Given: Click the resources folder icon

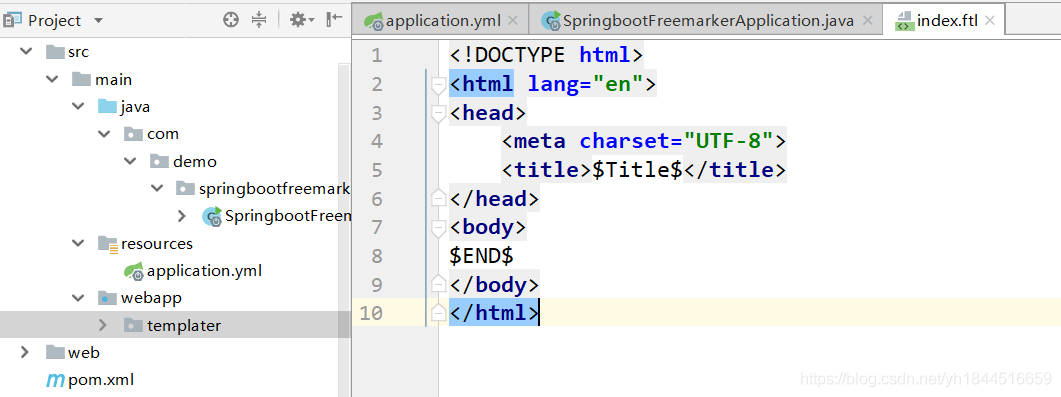Looking at the screenshot, I should [x=108, y=244].
